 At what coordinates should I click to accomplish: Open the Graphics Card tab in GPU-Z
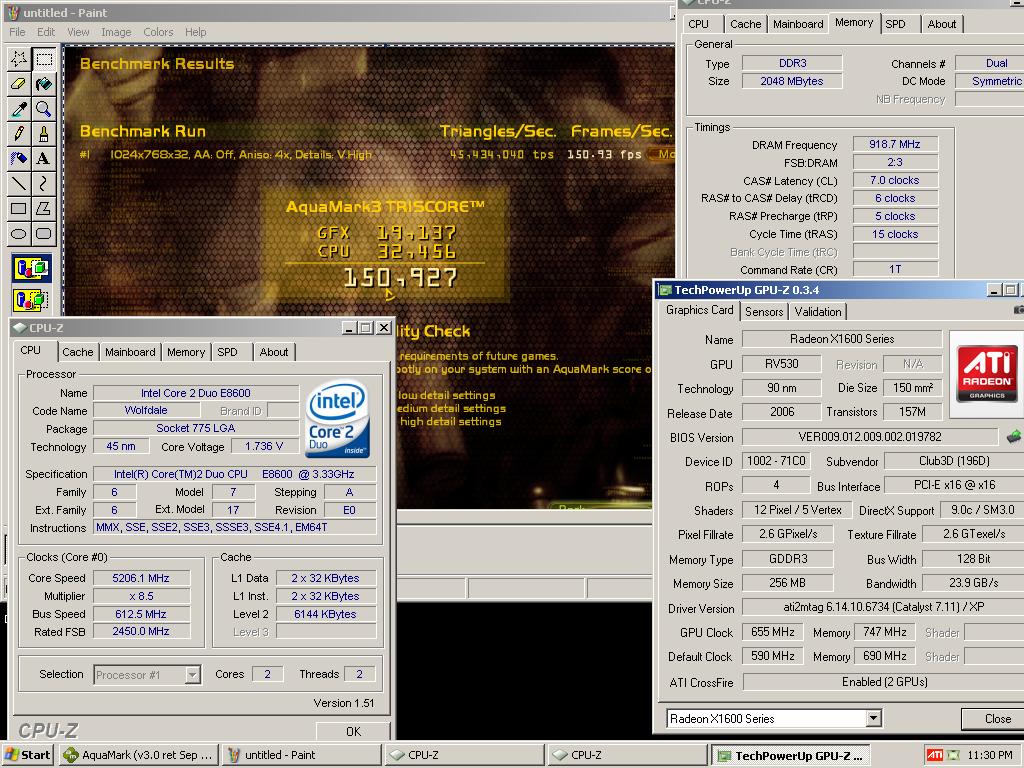point(699,310)
